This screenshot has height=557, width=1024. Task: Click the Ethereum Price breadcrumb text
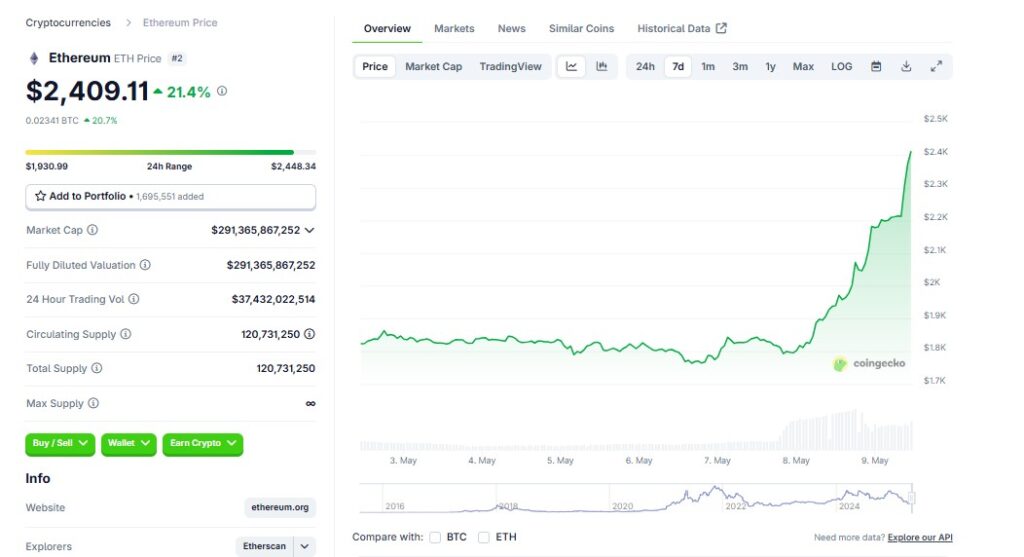coord(180,23)
